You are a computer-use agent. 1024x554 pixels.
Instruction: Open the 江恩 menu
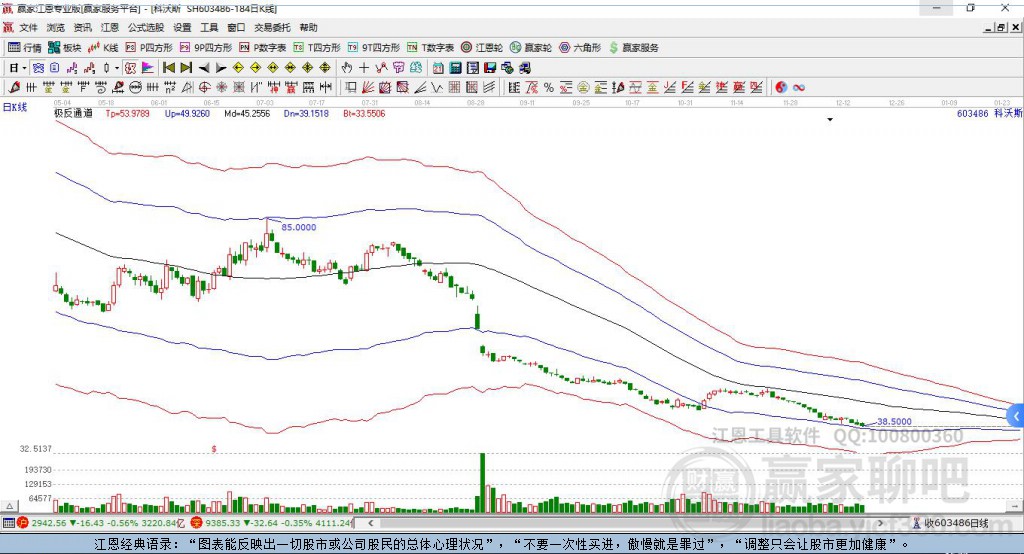110,27
